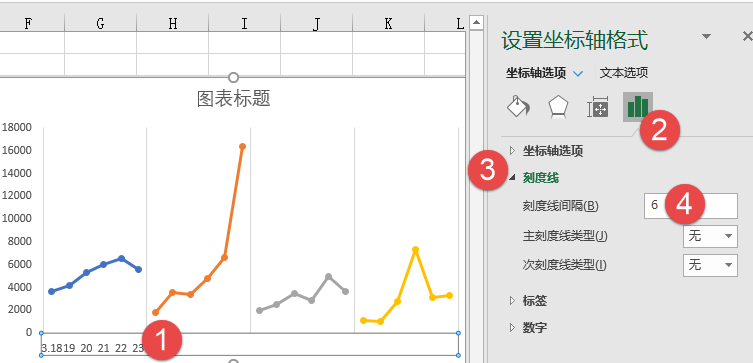Screen dimensions: 753x363
Task: Open the Fill & Line paint bucket tab
Action: [519, 106]
